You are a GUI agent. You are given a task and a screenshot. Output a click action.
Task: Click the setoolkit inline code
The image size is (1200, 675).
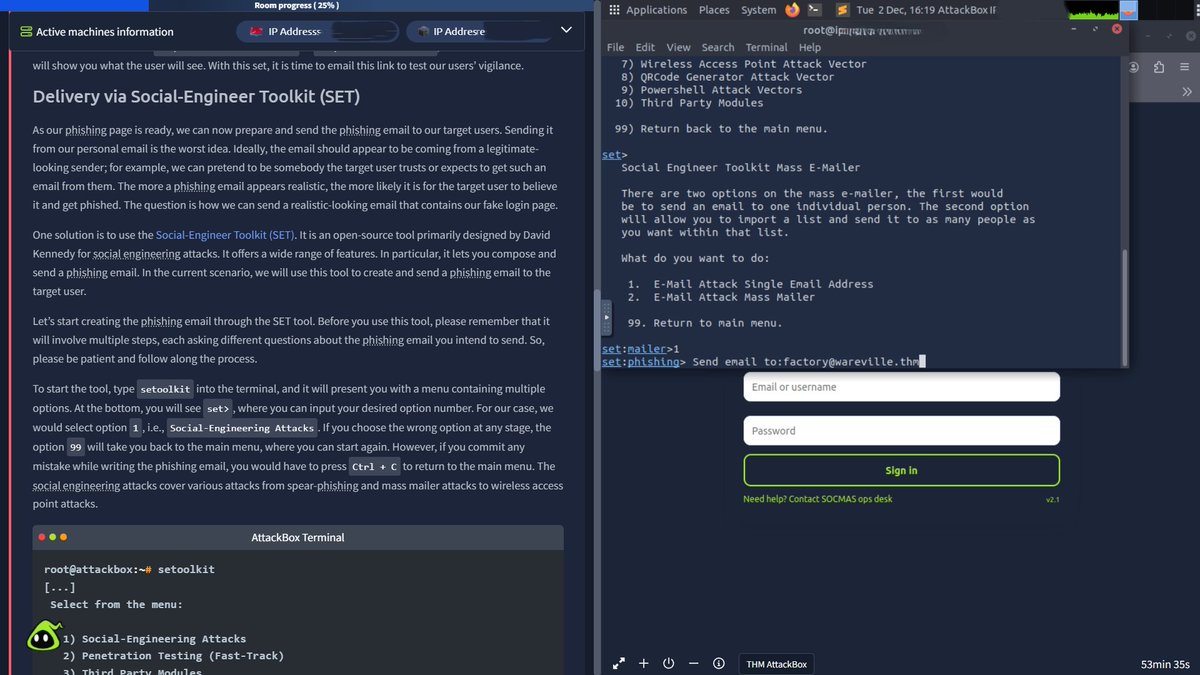[166, 389]
